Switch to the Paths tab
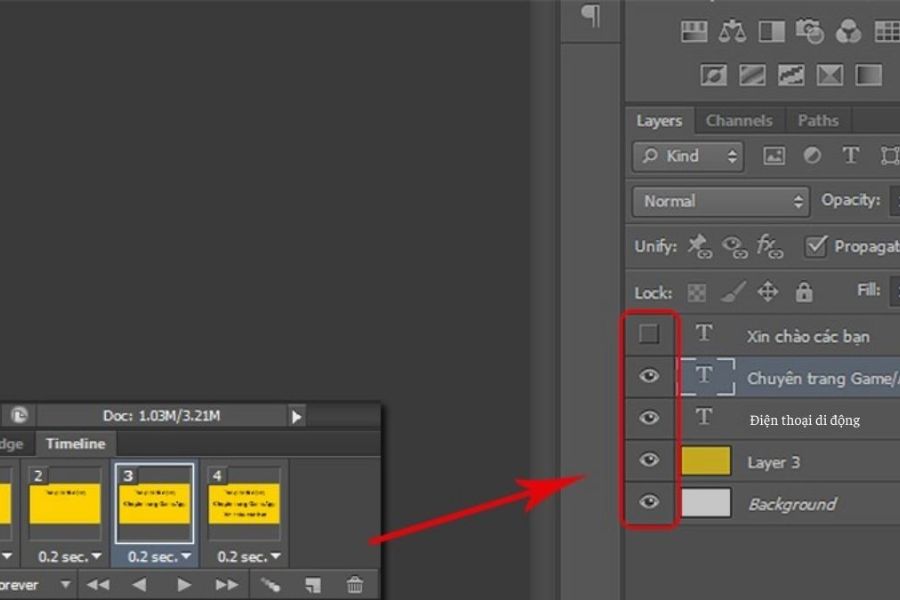900x600 pixels. tap(818, 121)
